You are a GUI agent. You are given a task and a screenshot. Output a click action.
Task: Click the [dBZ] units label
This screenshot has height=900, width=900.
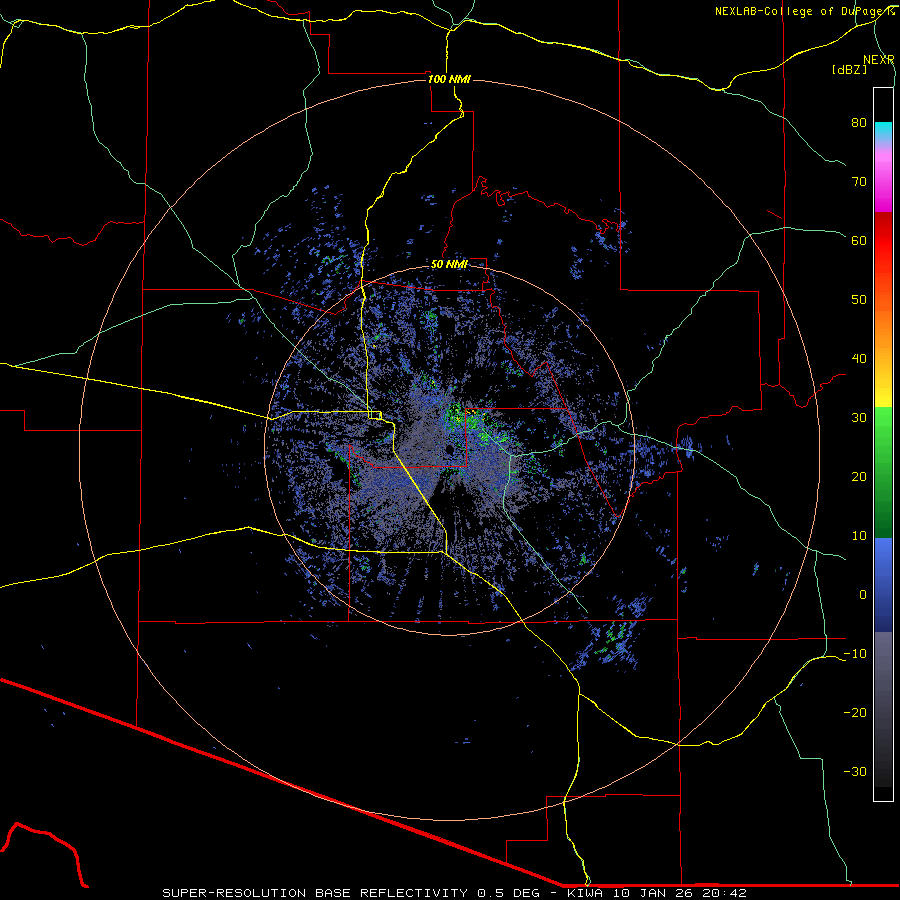click(x=849, y=69)
